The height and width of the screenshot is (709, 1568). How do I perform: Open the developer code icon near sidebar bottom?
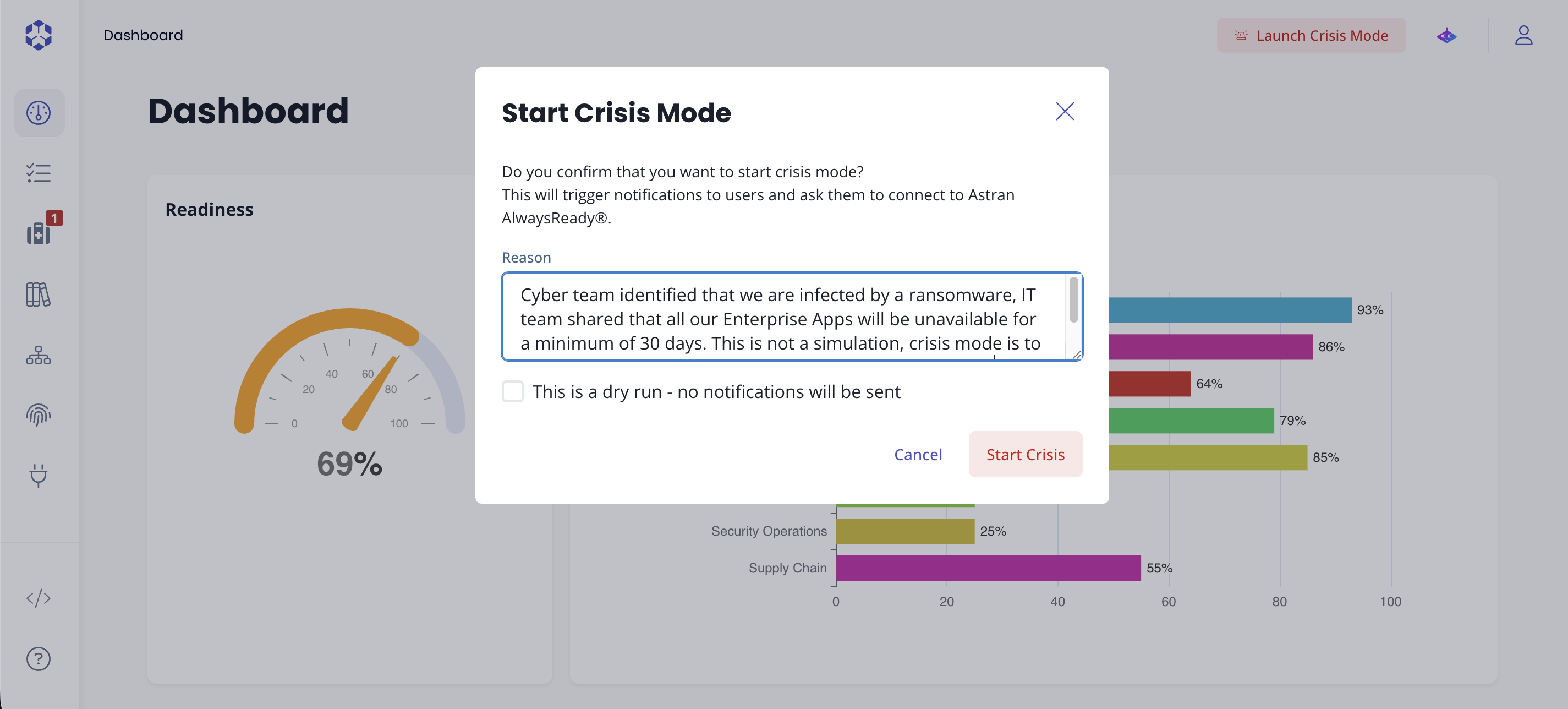tap(39, 598)
